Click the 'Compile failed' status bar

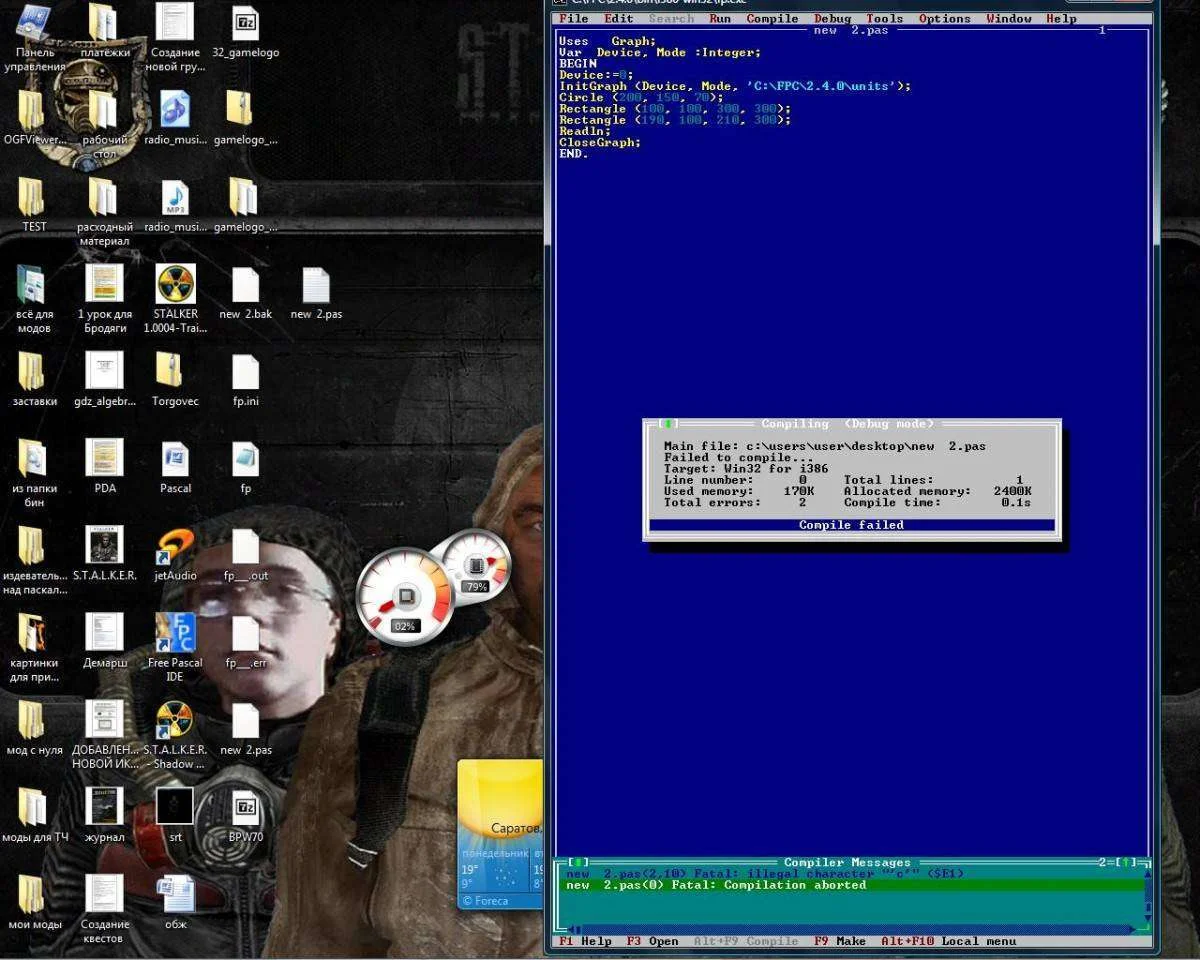click(852, 525)
